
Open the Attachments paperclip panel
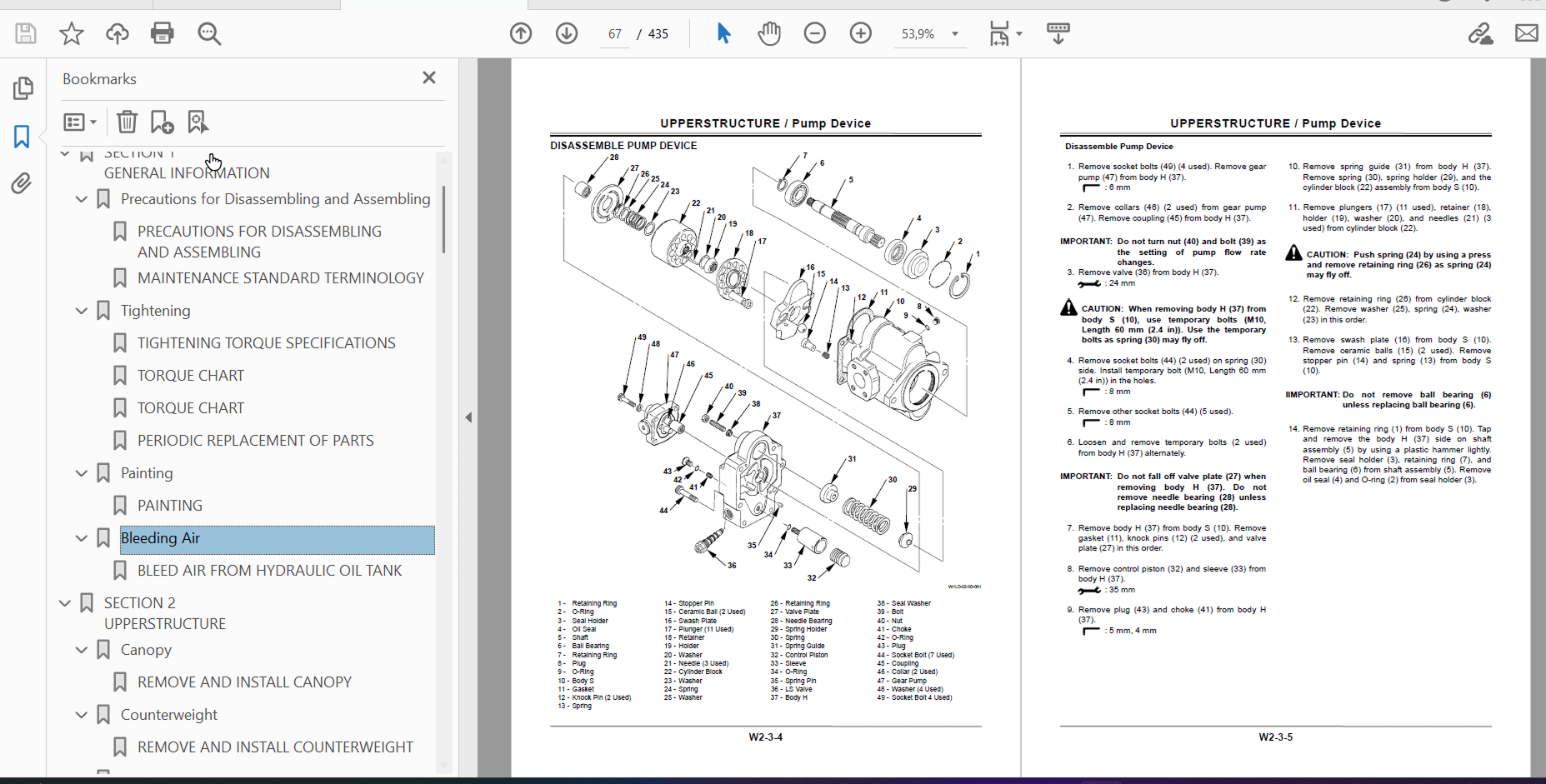(x=22, y=183)
